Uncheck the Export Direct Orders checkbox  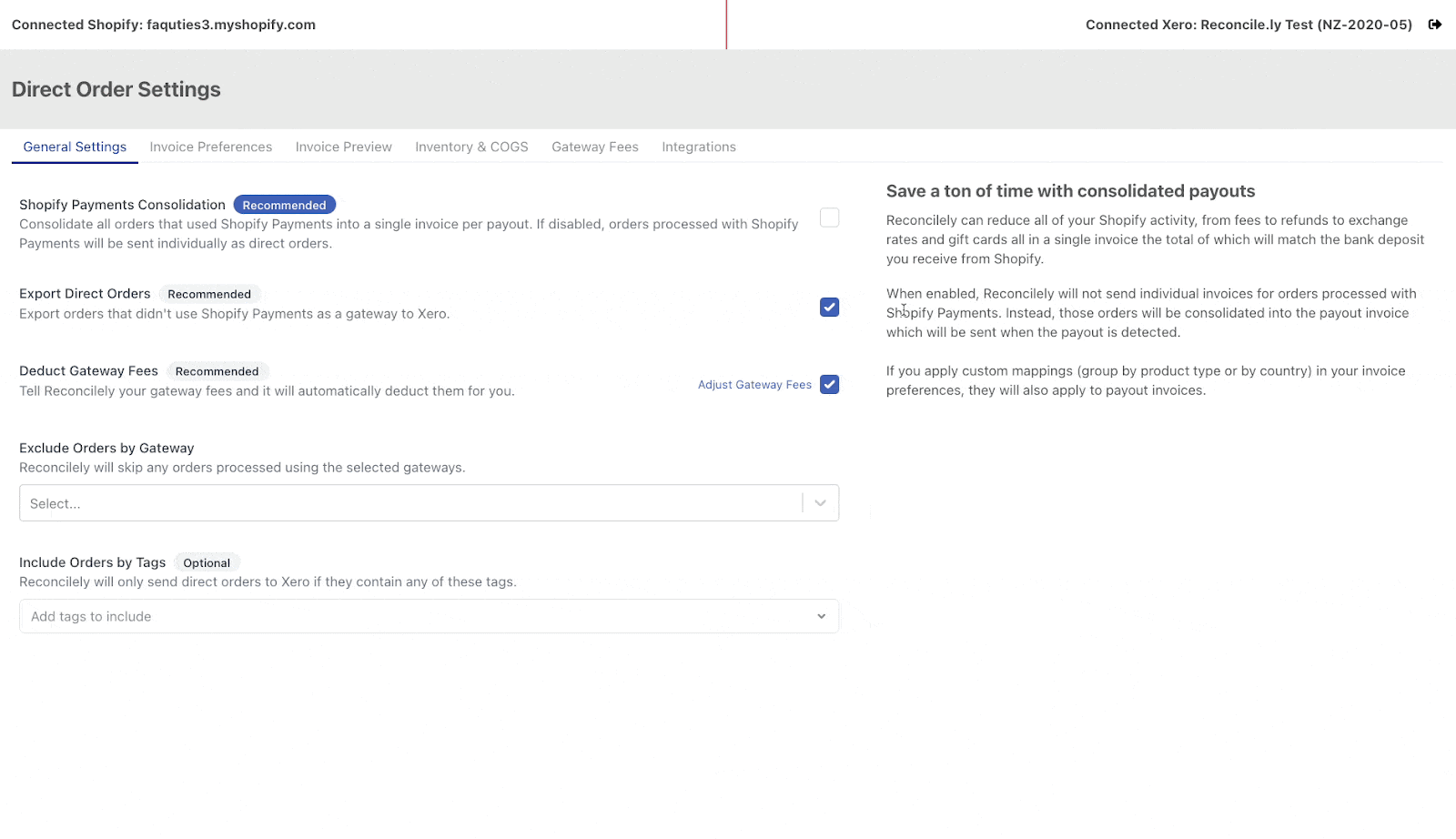click(x=828, y=308)
